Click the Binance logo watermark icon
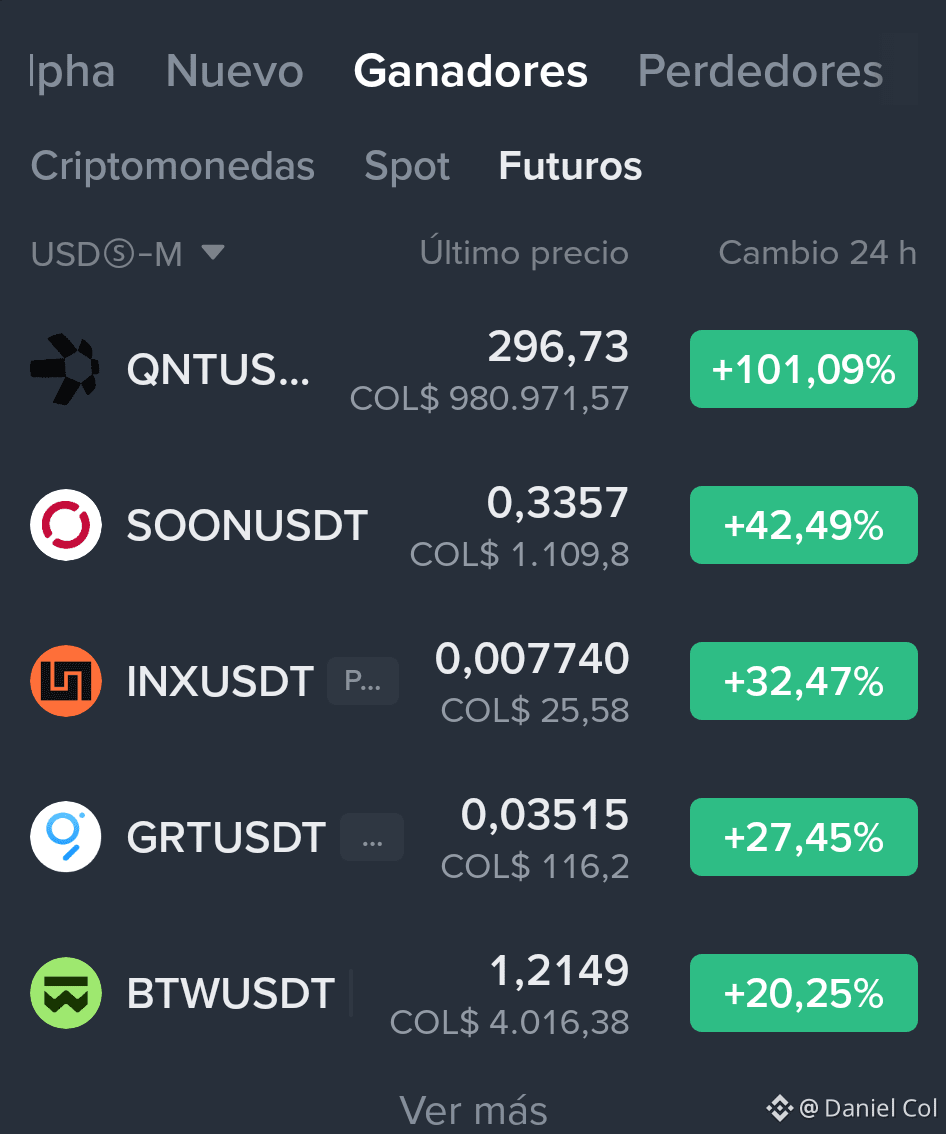Screen dimensions: 946x1134 click(780, 1108)
